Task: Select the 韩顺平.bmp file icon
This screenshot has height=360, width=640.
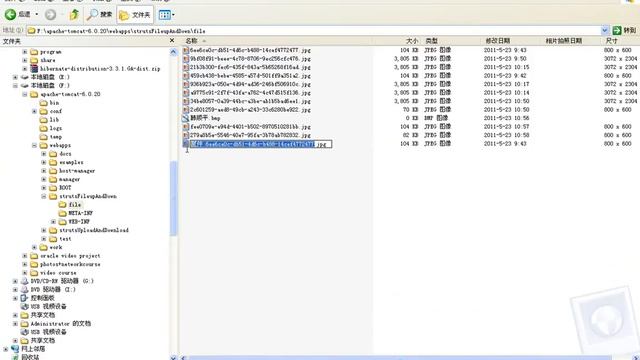Action: (x=186, y=118)
